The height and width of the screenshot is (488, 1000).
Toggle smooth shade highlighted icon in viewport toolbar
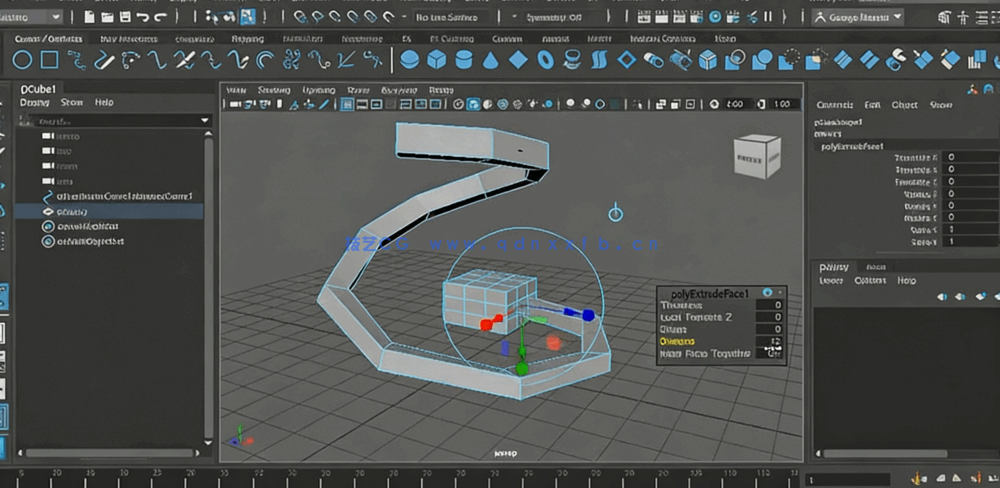pyautogui.click(x=473, y=104)
